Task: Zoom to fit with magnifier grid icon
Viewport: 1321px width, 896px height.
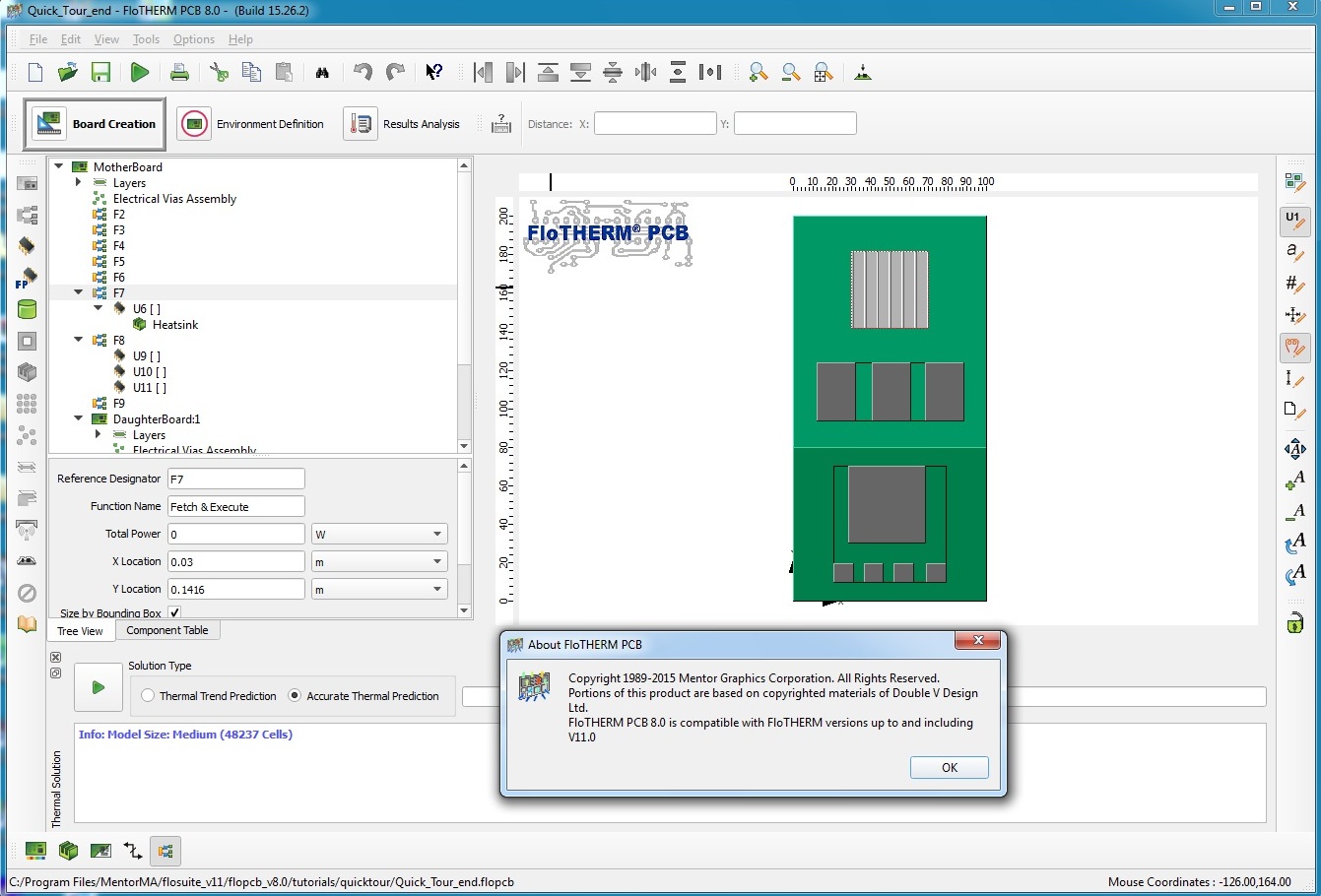Action: tap(823, 72)
